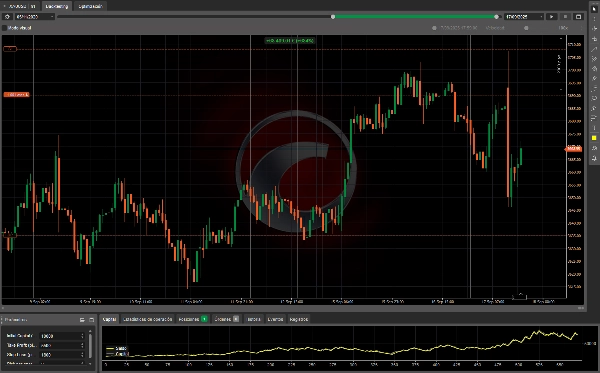Click the Take Profit value field

(x=62, y=345)
